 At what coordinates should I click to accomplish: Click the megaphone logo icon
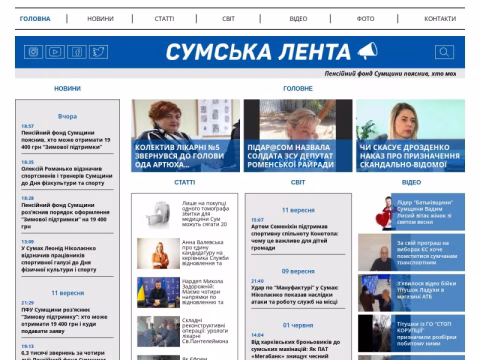[367, 51]
